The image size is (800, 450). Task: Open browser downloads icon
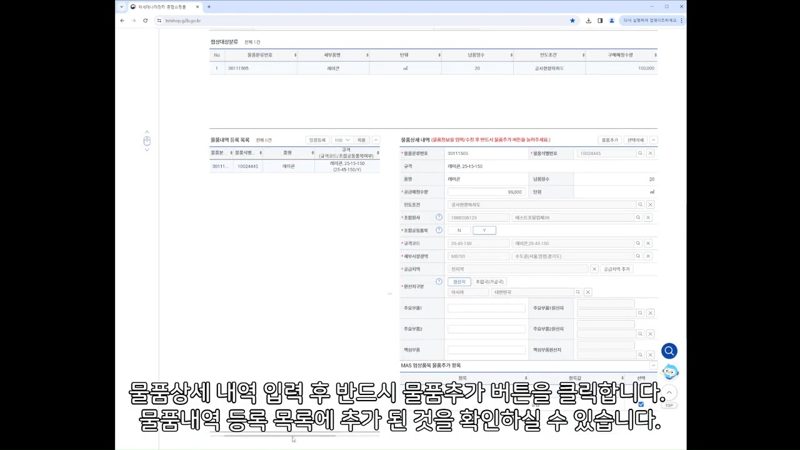point(588,20)
